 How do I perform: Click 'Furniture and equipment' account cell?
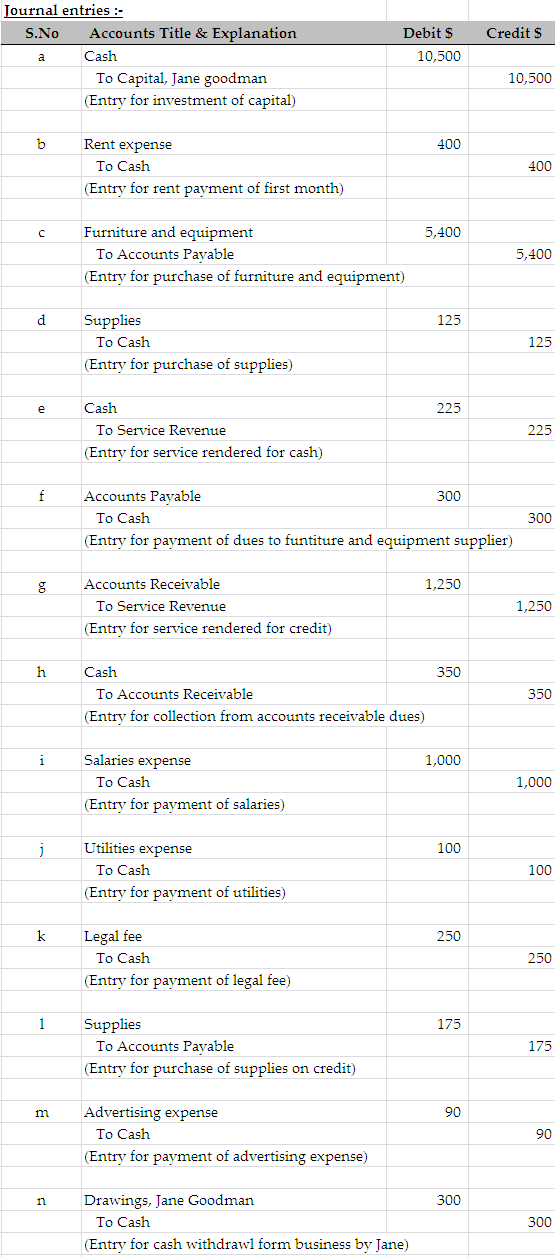coord(168,232)
